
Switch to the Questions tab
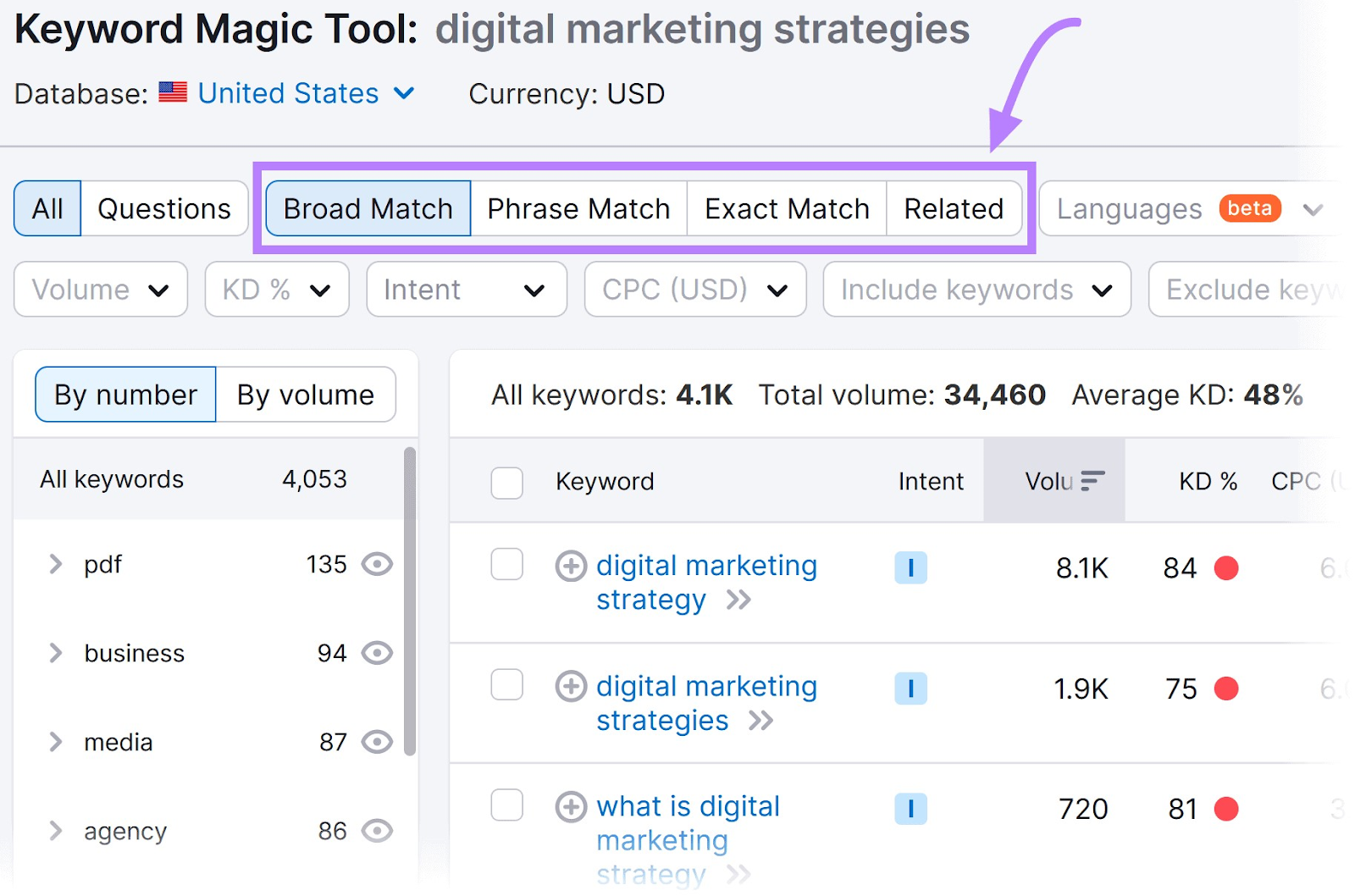(x=163, y=207)
